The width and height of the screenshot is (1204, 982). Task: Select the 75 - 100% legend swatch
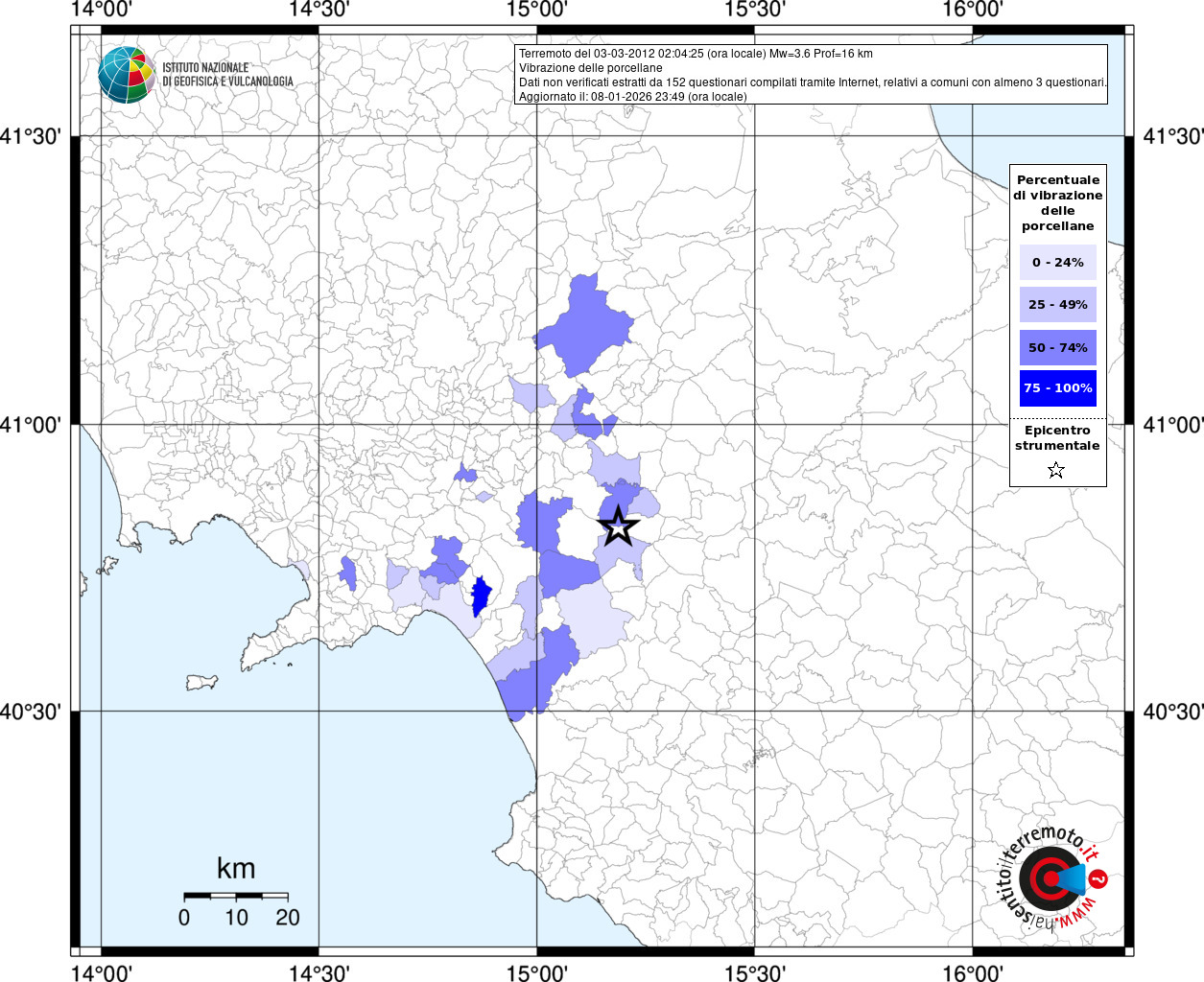tap(1057, 388)
